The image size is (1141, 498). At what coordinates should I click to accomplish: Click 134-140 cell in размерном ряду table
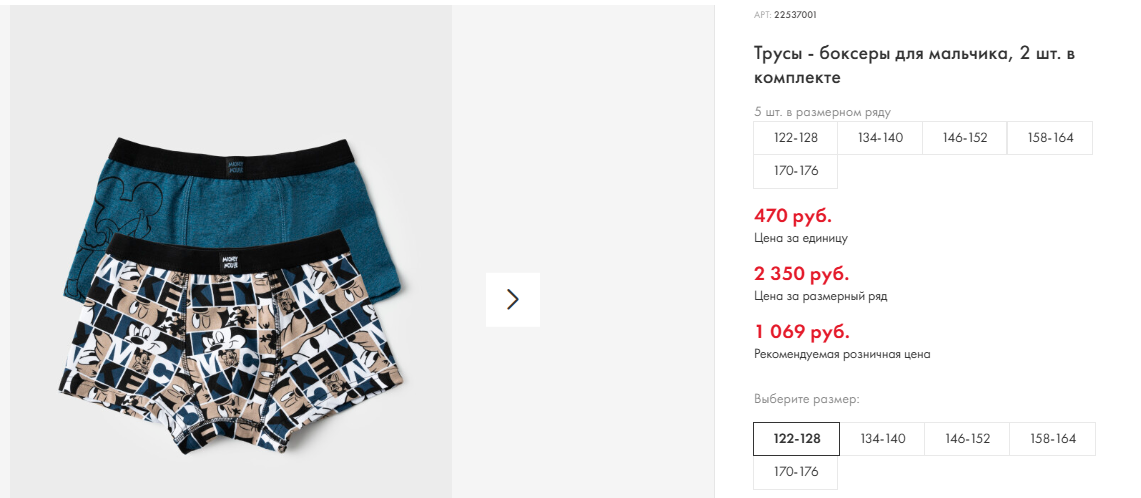pos(880,138)
